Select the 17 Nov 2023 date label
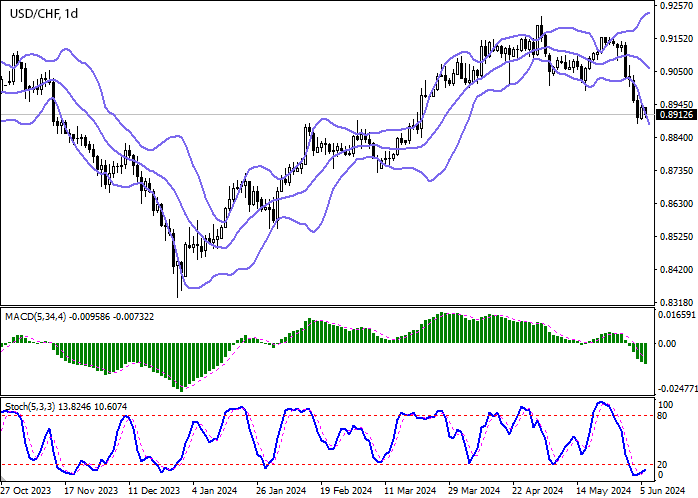 (90, 491)
